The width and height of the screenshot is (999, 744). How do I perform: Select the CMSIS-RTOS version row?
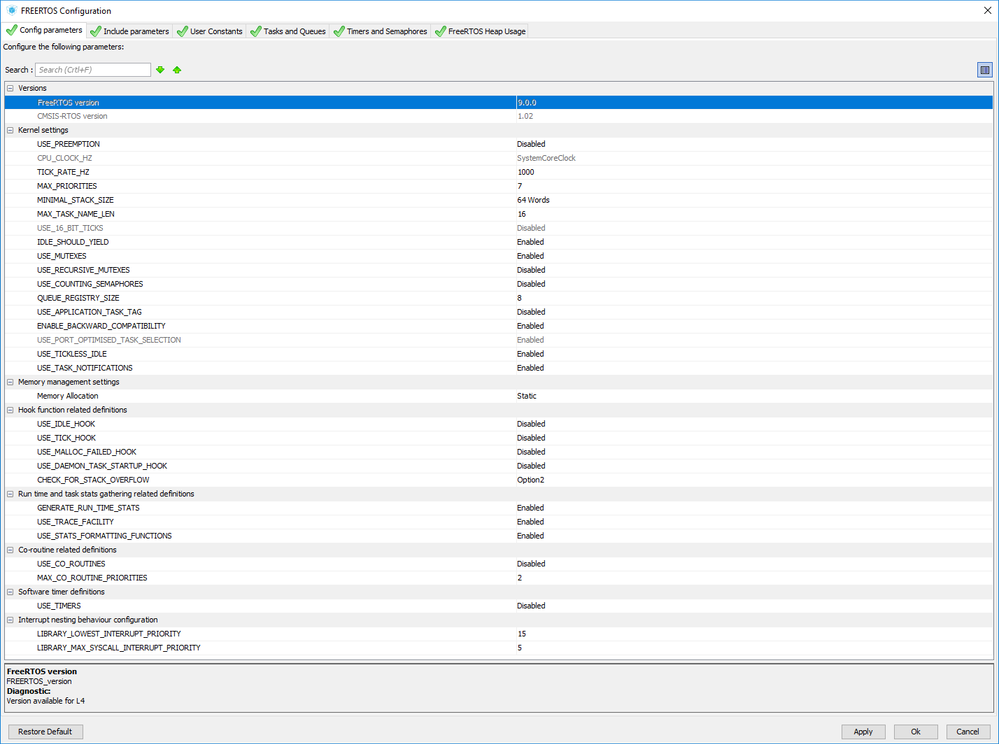[x=498, y=117]
